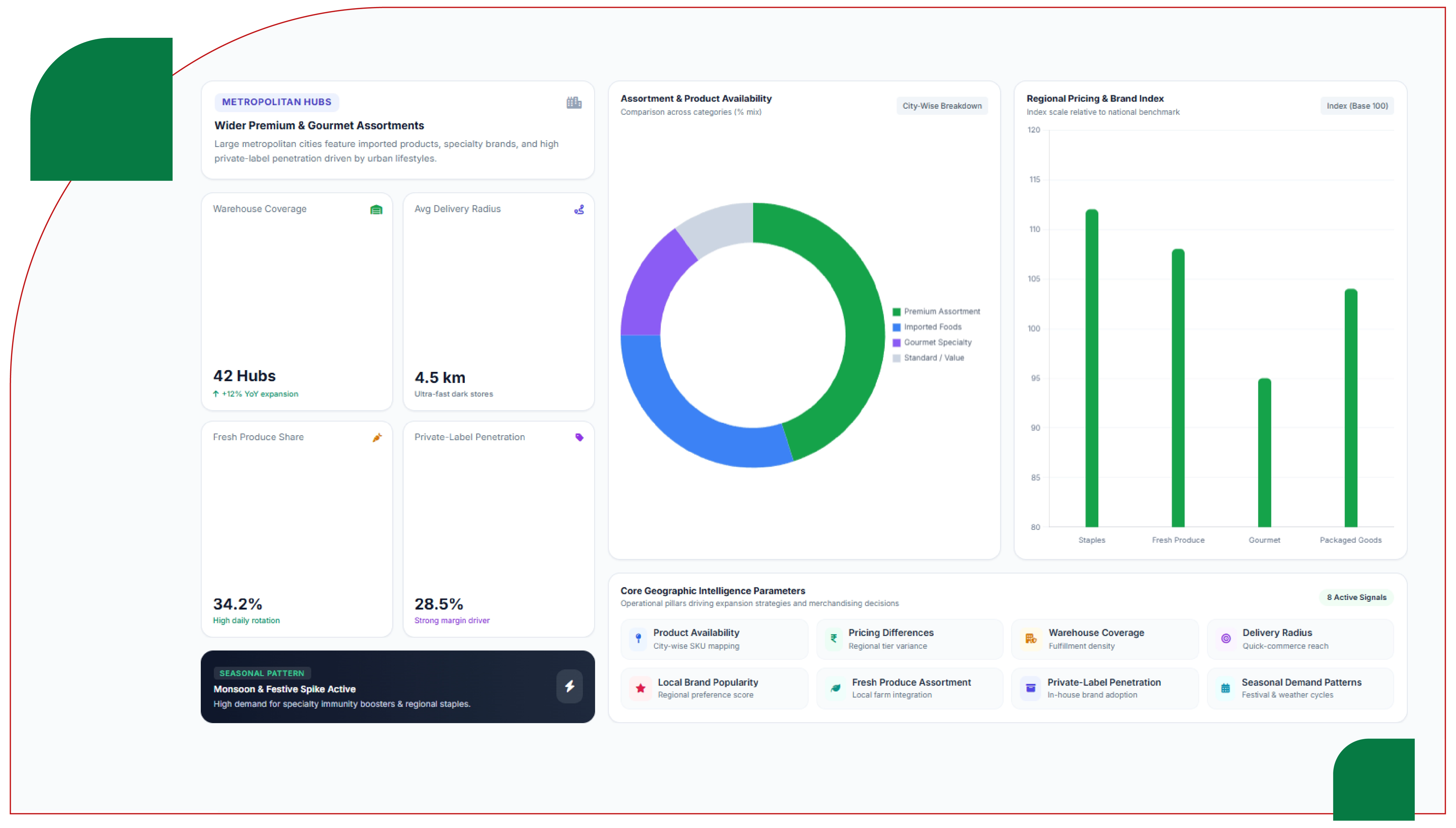Toggle Standard / Value legend swatch
The image size is (1456, 828).
(x=896, y=358)
